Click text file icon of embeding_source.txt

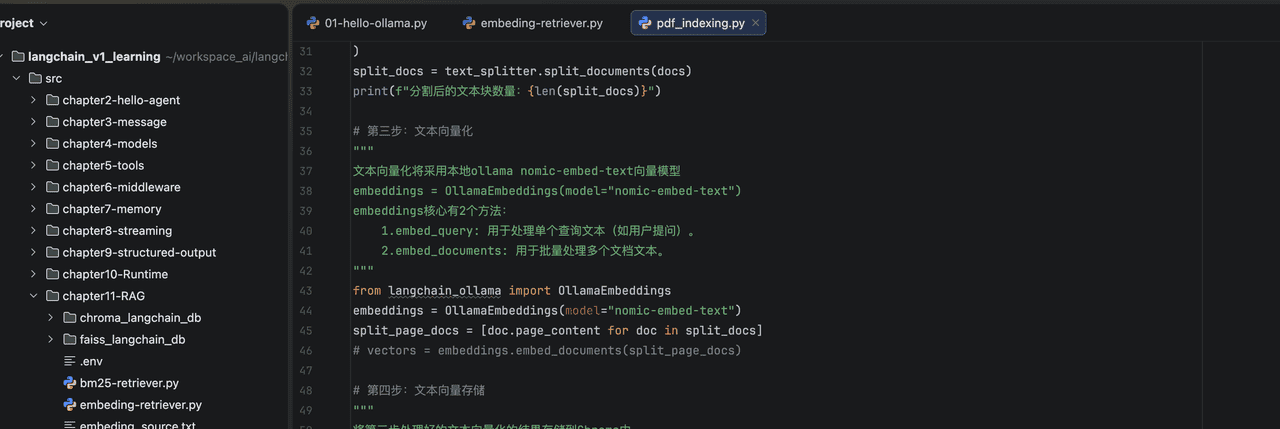(69, 426)
